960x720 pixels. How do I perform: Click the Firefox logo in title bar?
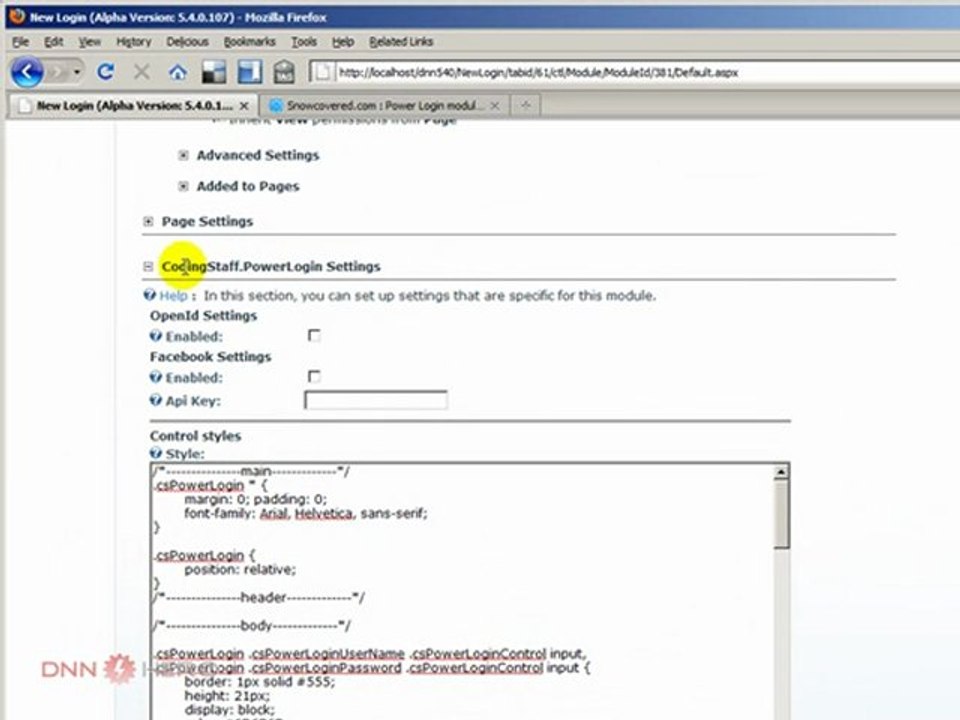coord(17,17)
